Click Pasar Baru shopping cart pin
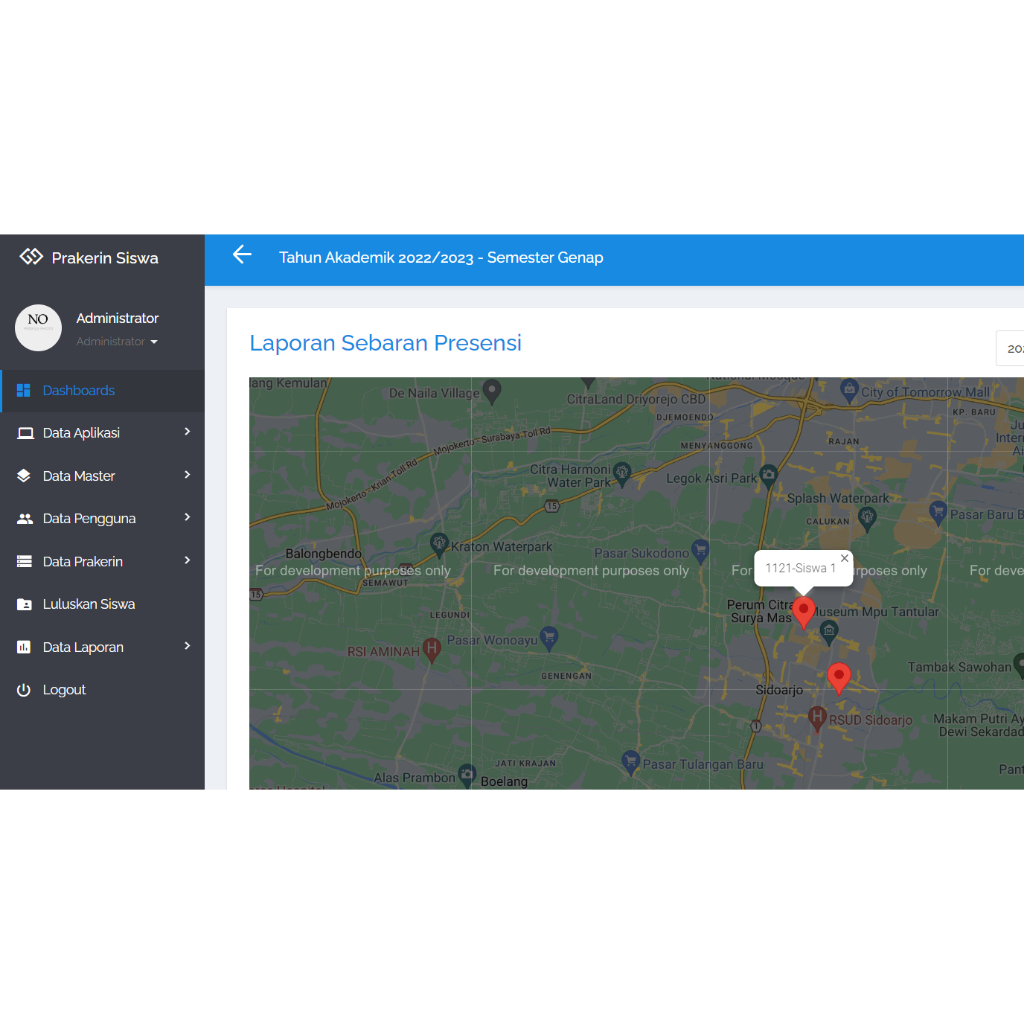Viewport: 1024px width, 1024px height. pyautogui.click(x=938, y=513)
